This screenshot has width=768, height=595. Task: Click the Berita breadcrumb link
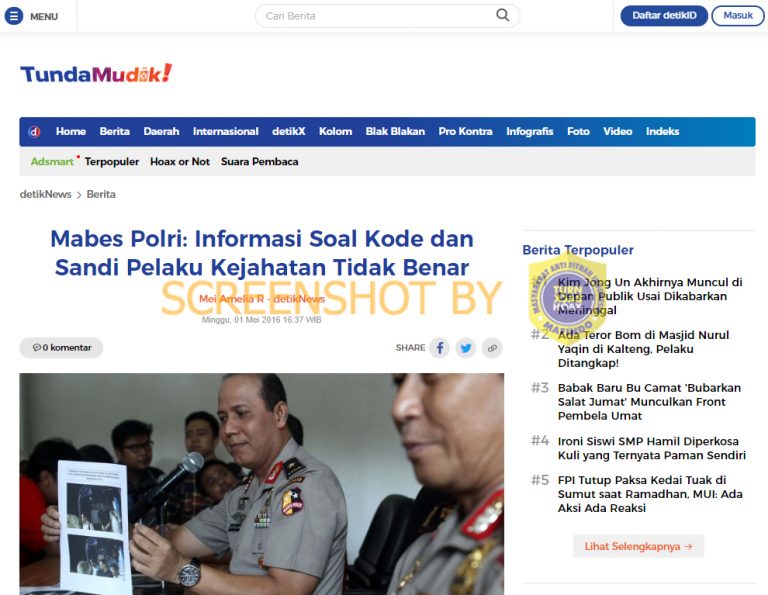[101, 194]
